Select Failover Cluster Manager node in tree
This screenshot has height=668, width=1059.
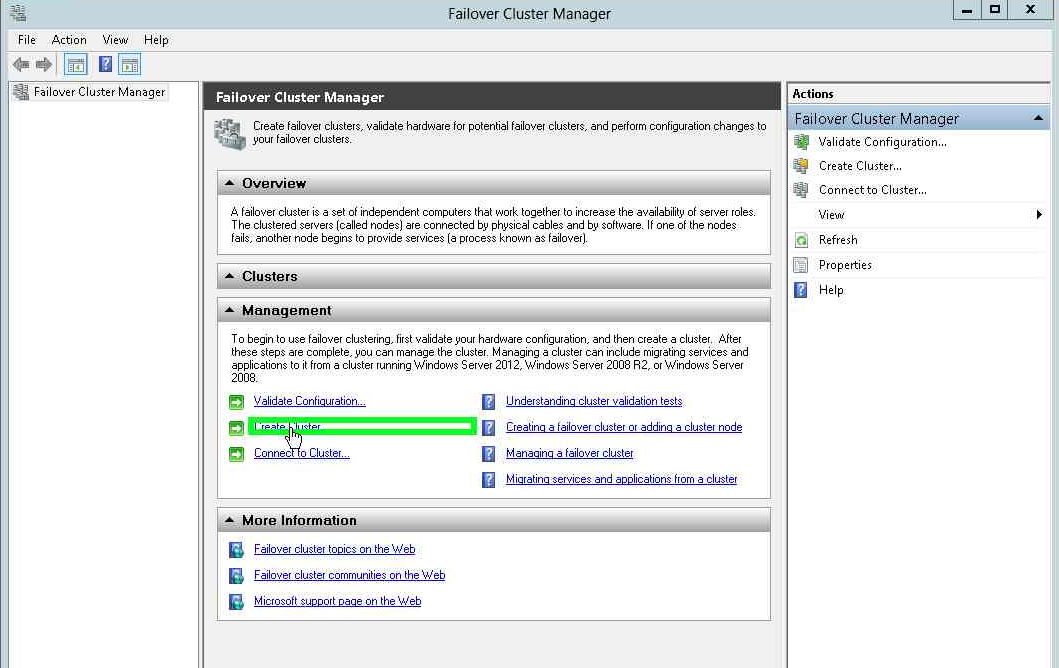tap(99, 92)
